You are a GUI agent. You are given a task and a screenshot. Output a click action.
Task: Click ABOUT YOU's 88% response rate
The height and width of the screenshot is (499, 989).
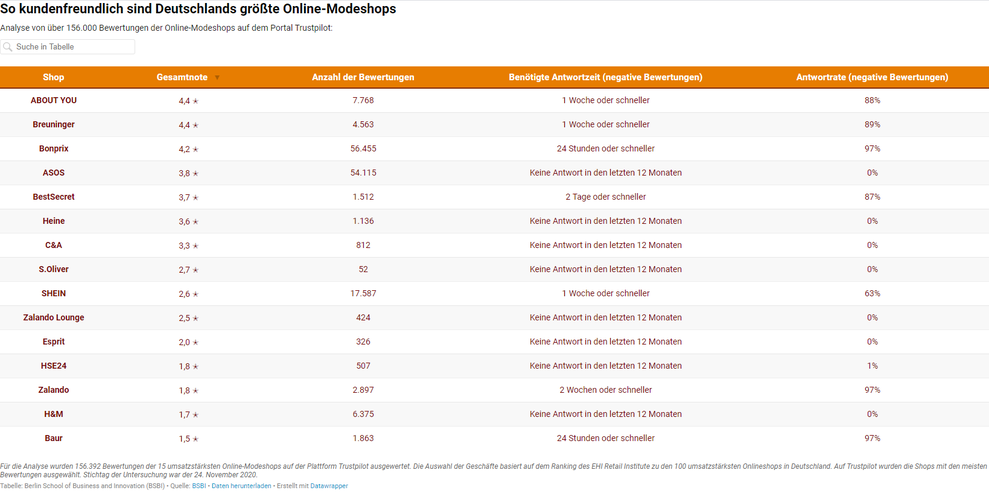(x=872, y=100)
